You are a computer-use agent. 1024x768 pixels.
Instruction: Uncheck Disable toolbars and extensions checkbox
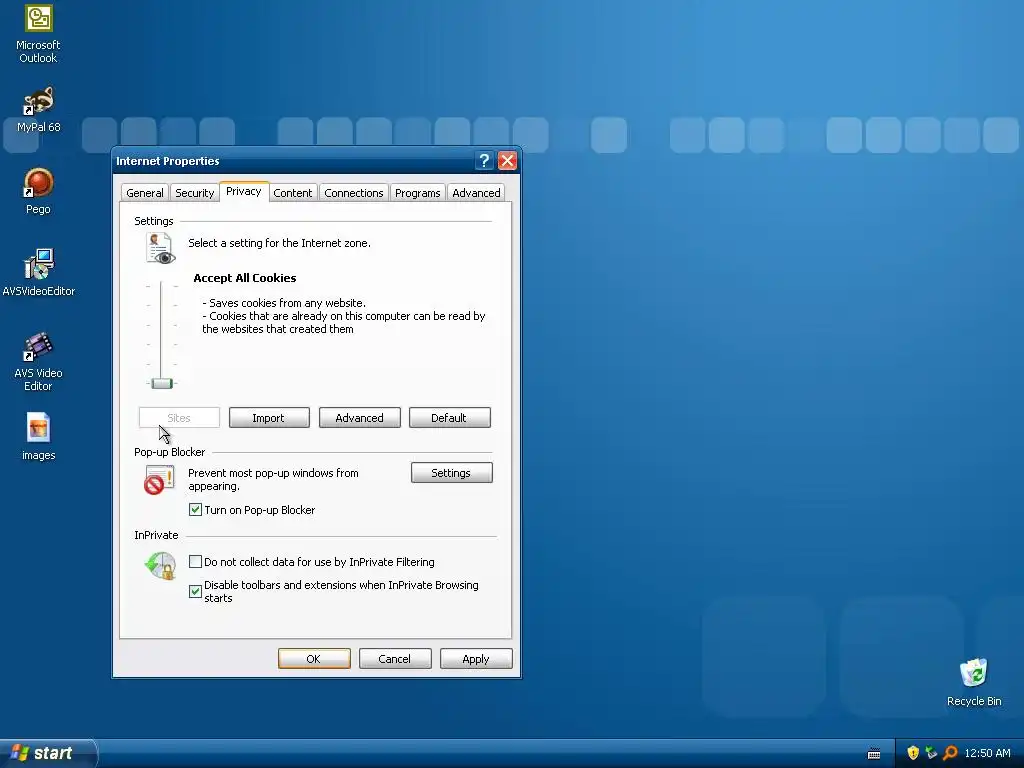195,591
